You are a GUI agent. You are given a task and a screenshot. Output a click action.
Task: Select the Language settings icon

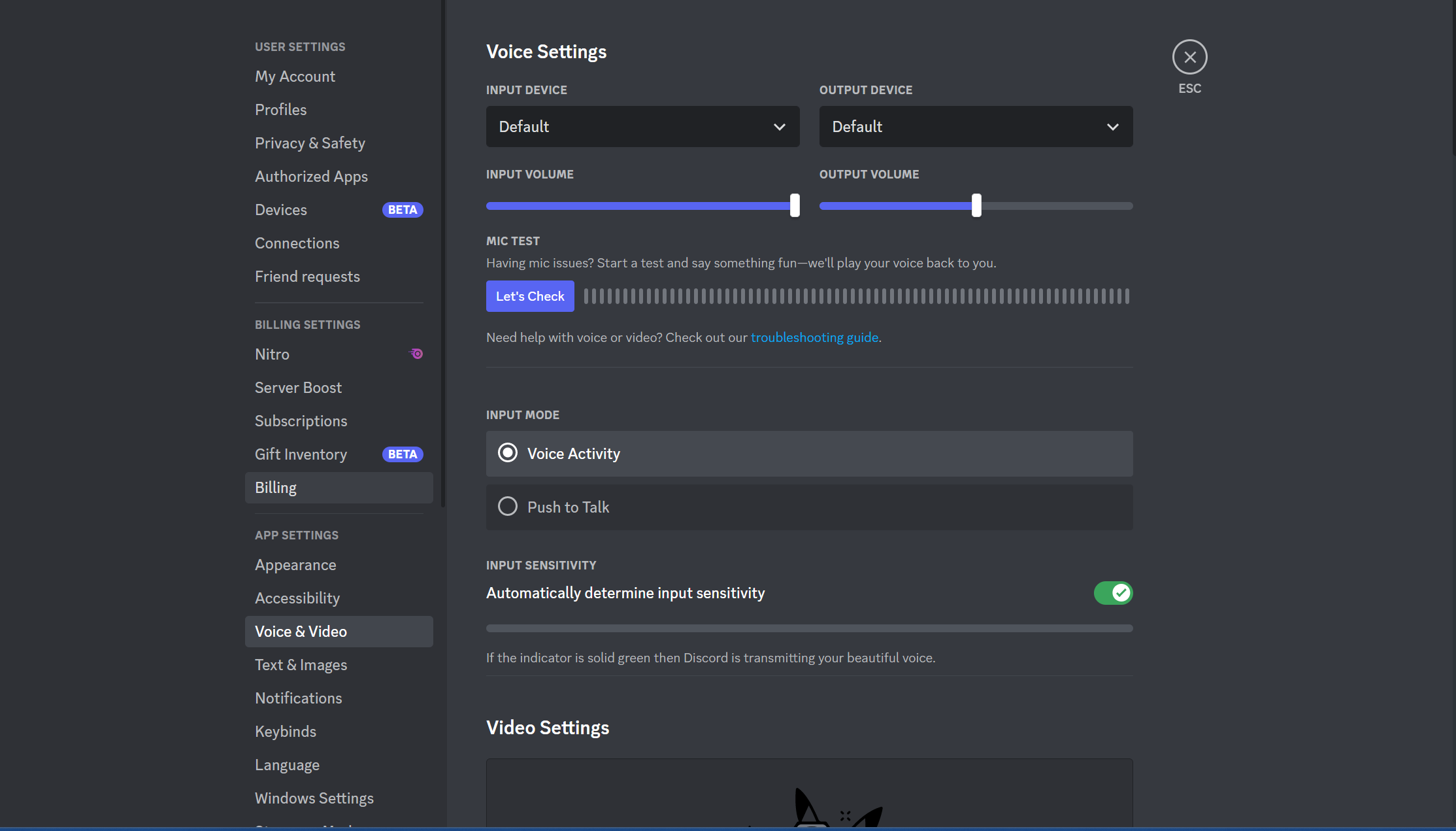(x=287, y=764)
